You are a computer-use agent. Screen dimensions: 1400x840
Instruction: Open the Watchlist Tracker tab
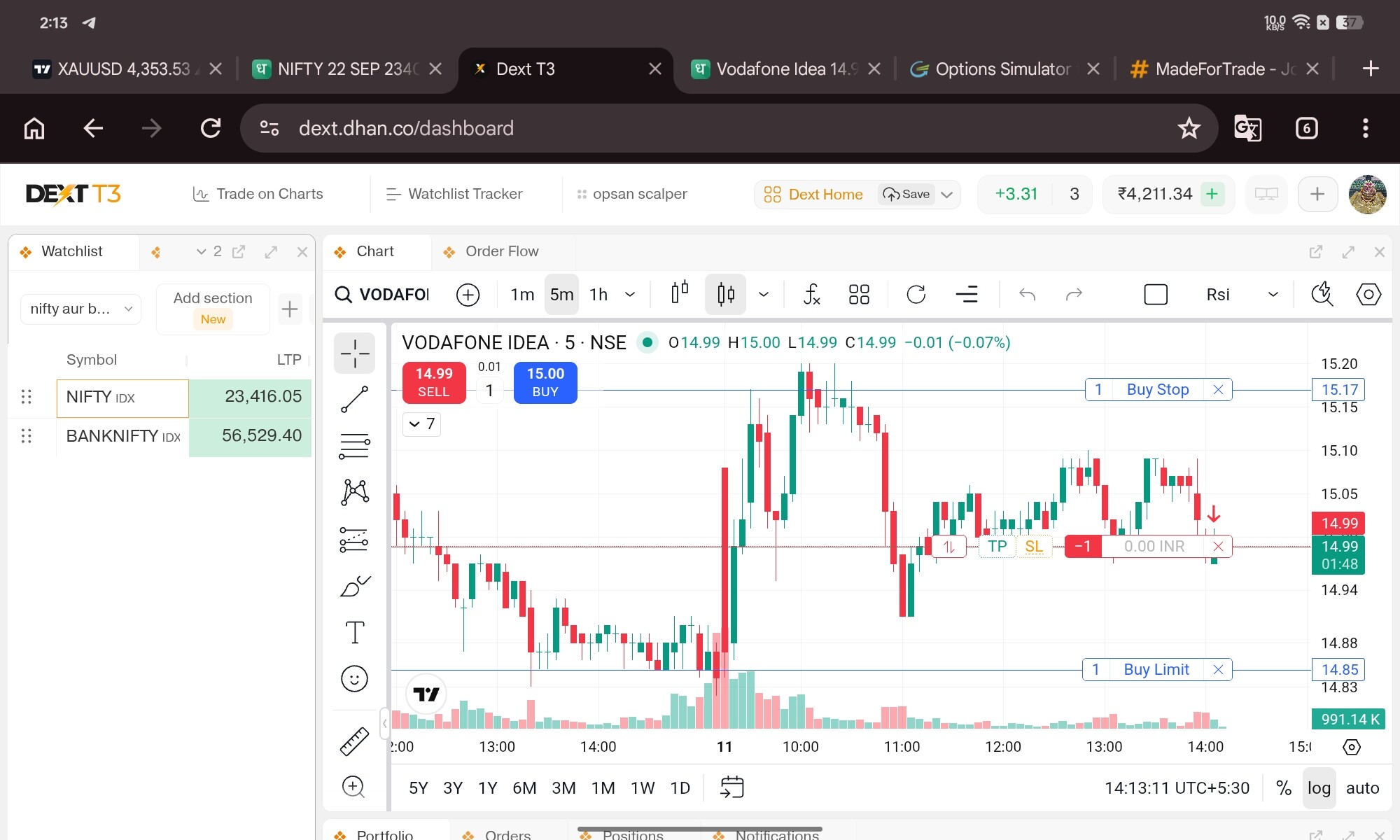point(454,194)
